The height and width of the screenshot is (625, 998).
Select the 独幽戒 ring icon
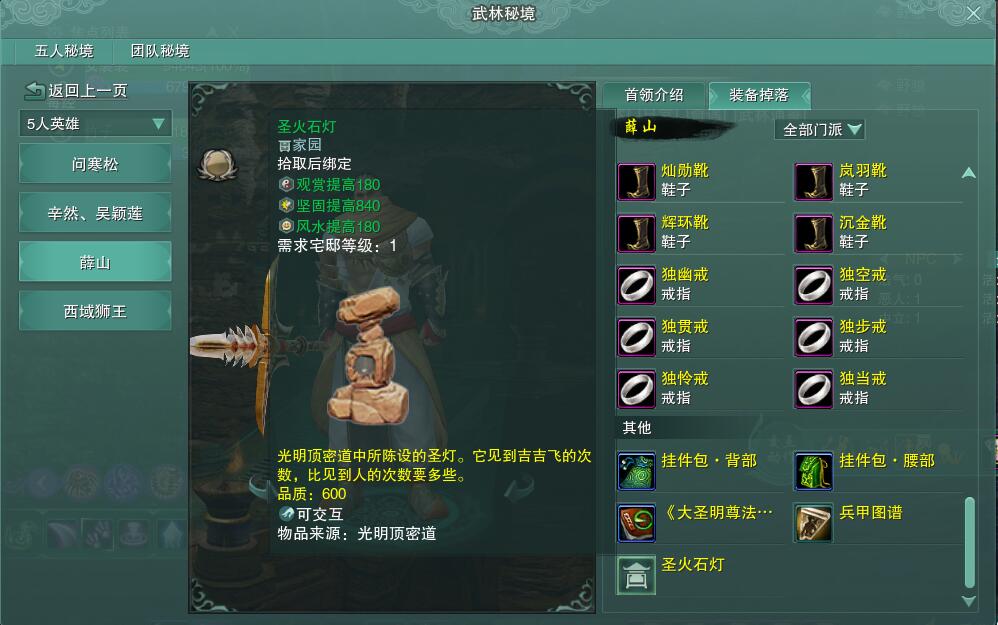(x=636, y=285)
